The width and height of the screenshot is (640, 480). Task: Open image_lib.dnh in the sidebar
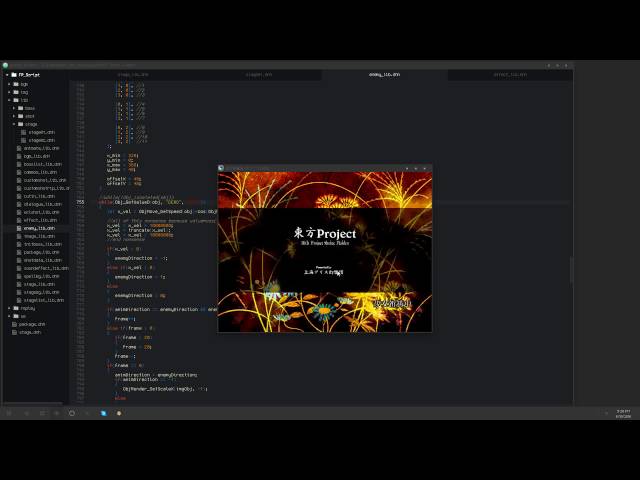click(39, 236)
